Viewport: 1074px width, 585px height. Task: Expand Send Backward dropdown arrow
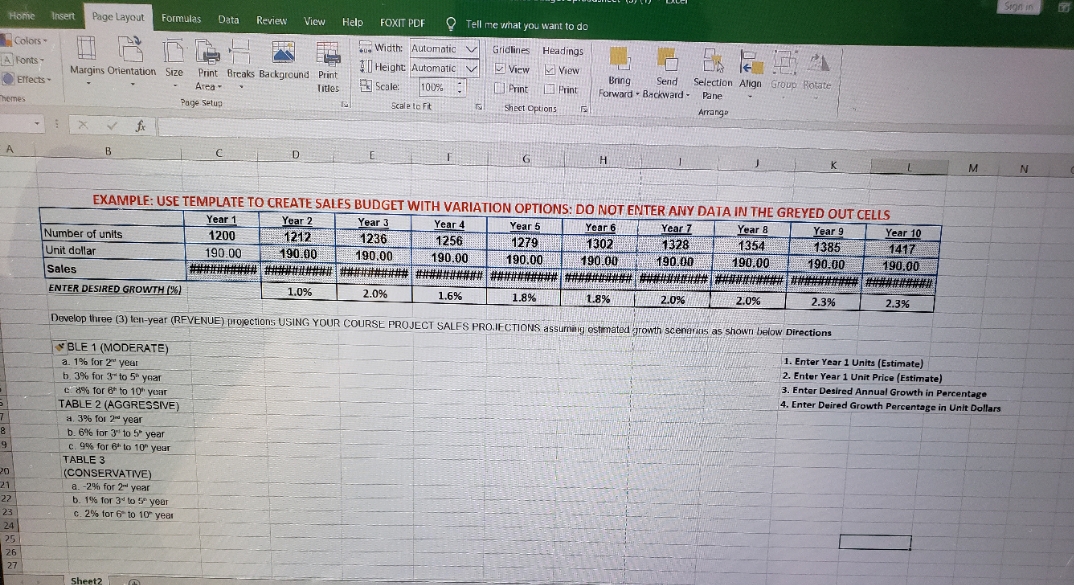coord(688,95)
